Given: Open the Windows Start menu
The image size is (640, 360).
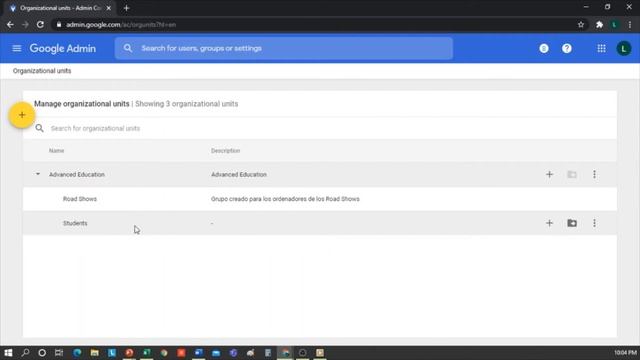Looking at the screenshot, I should pos(8,353).
